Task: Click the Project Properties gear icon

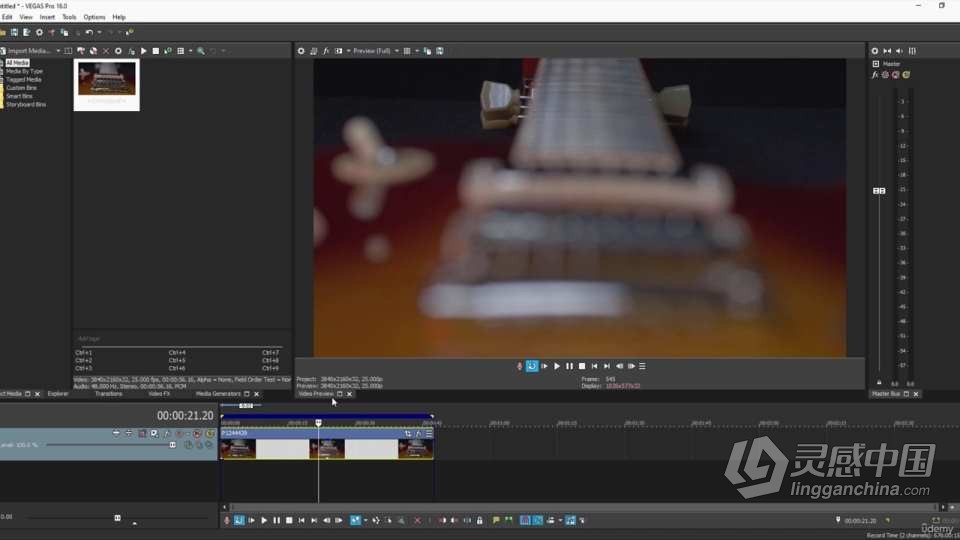Action: click(x=39, y=32)
